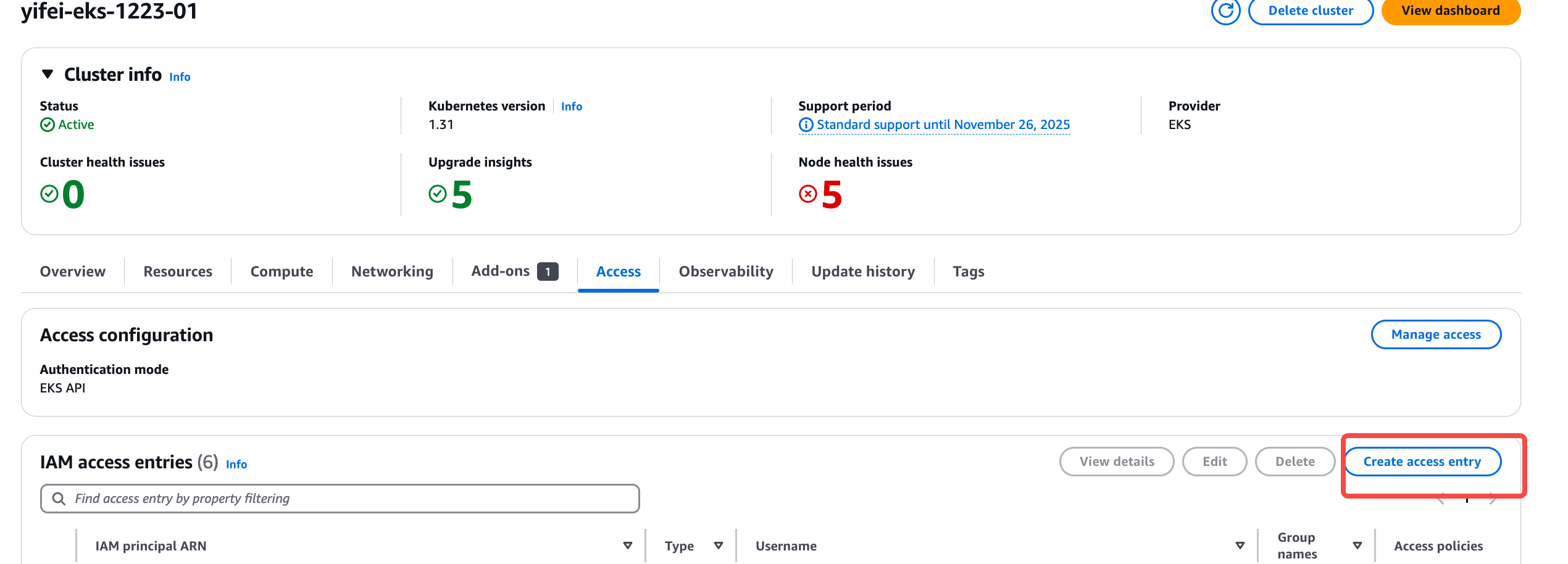Open Kubernetes version Info link
The height and width of the screenshot is (564, 1568).
[572, 107]
